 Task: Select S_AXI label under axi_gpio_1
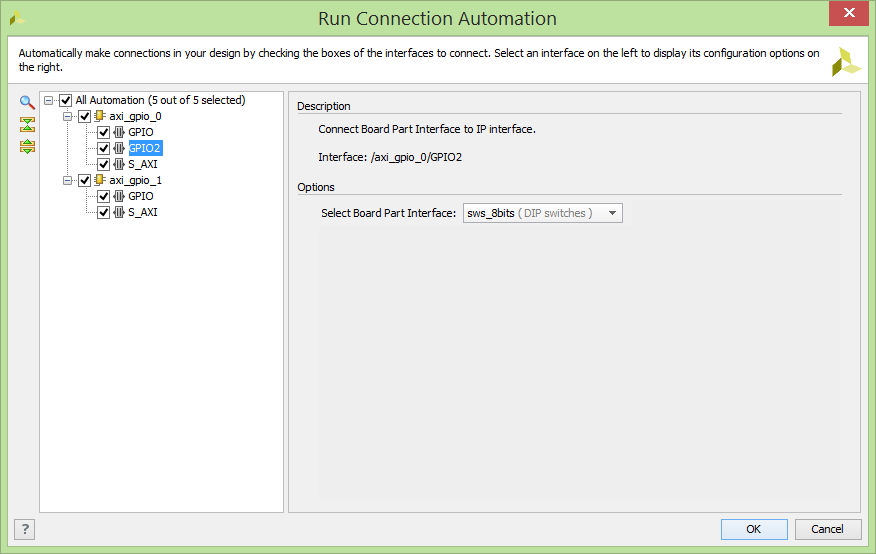click(x=142, y=212)
